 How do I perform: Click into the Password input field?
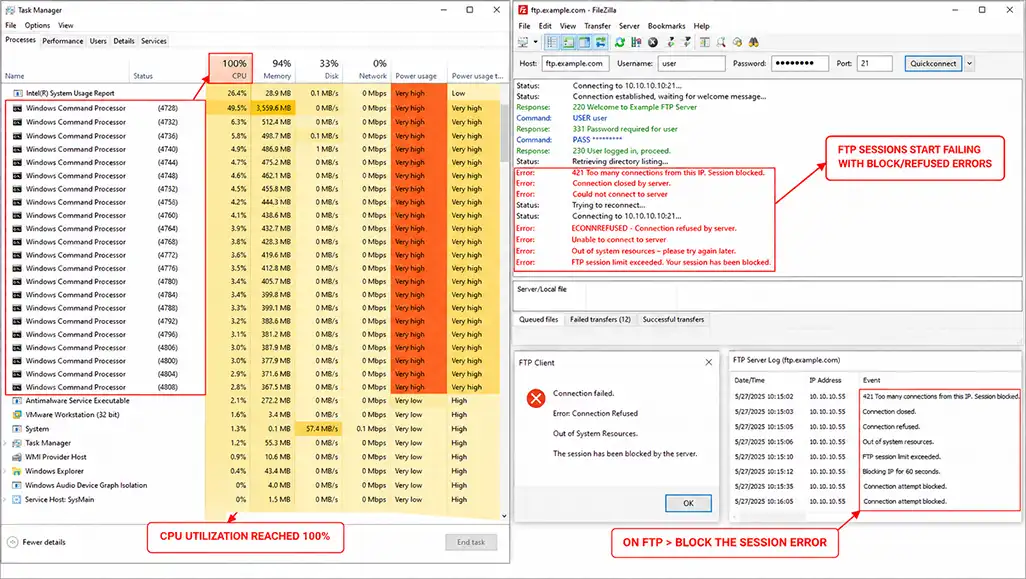[x=800, y=63]
